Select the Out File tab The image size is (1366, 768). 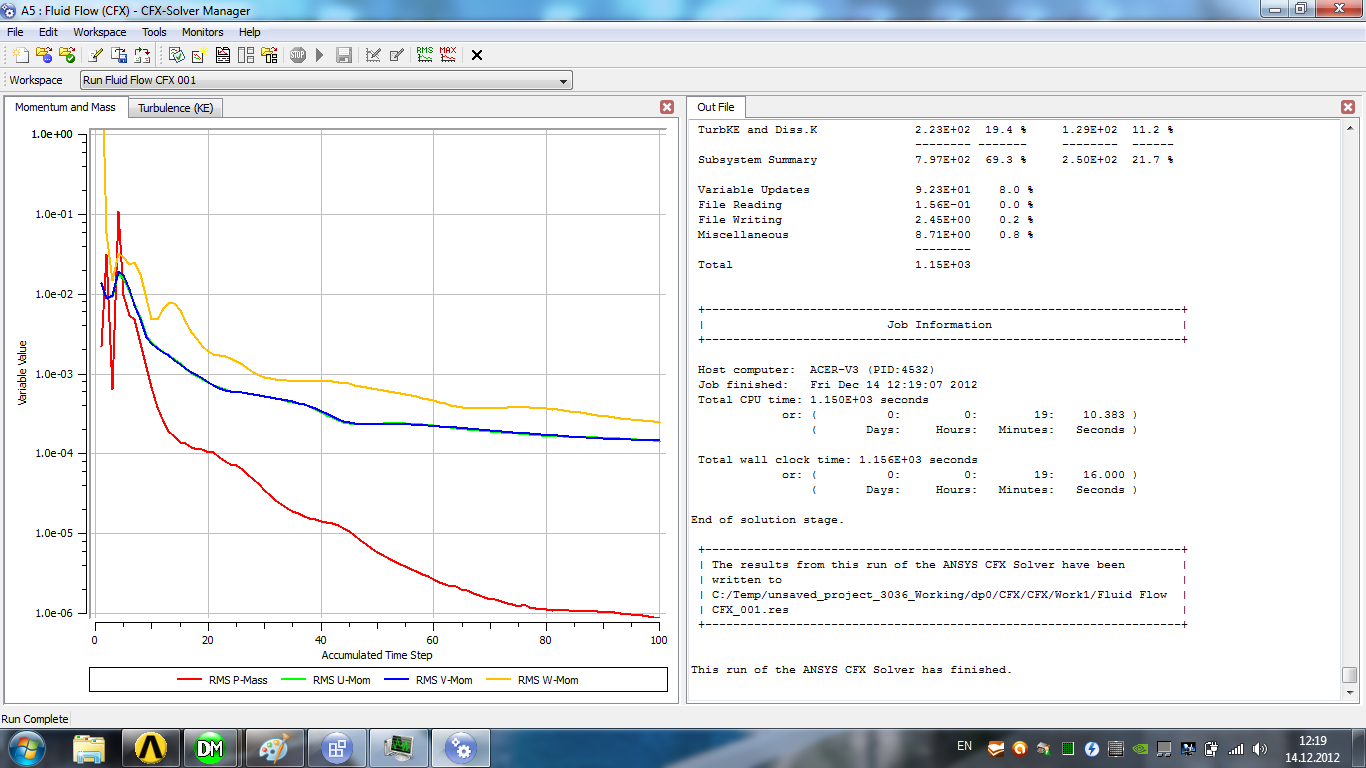pos(715,107)
